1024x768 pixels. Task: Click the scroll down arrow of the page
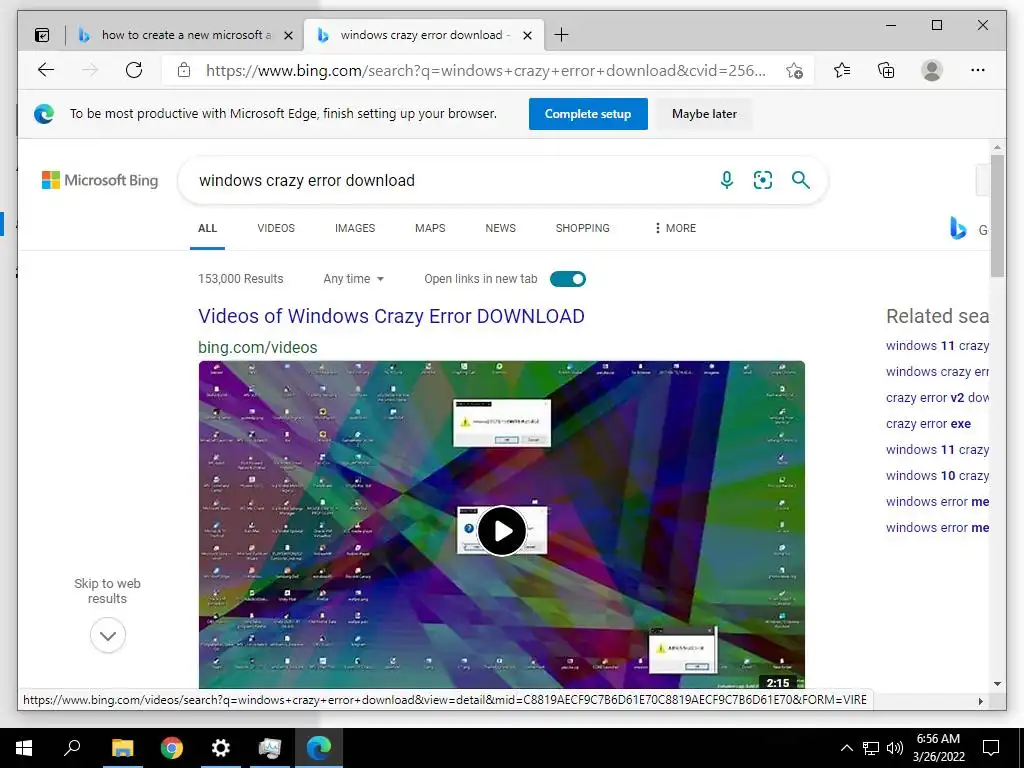[997, 683]
